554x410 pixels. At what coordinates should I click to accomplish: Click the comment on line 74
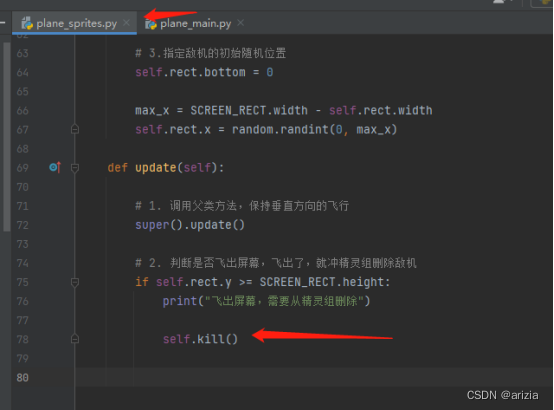(x=276, y=263)
